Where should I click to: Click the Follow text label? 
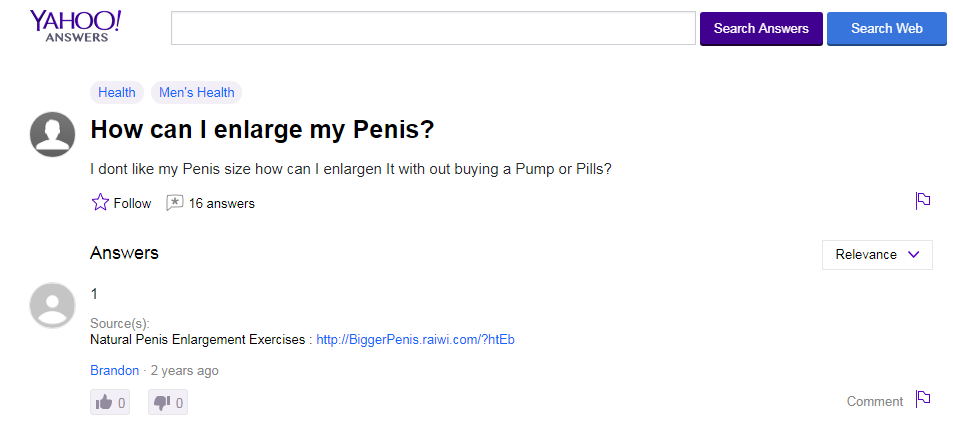[x=132, y=204]
